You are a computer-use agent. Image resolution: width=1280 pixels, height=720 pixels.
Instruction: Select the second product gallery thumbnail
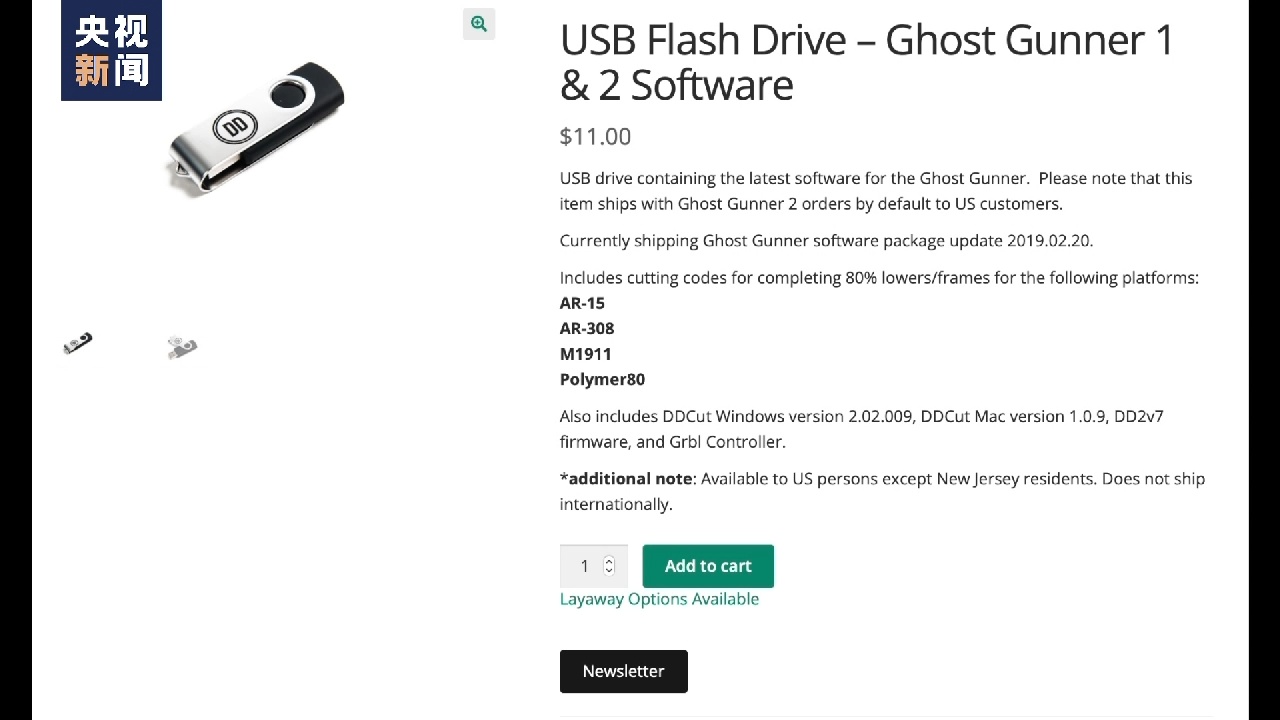[x=182, y=347]
